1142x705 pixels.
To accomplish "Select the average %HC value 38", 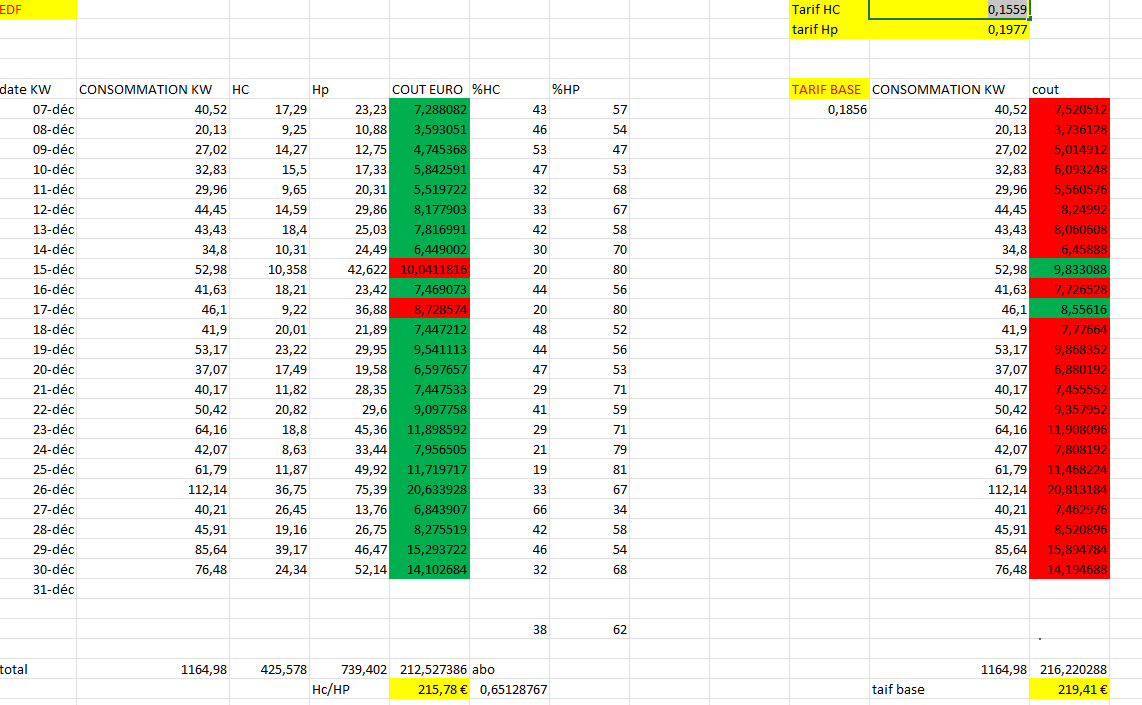I will point(509,630).
